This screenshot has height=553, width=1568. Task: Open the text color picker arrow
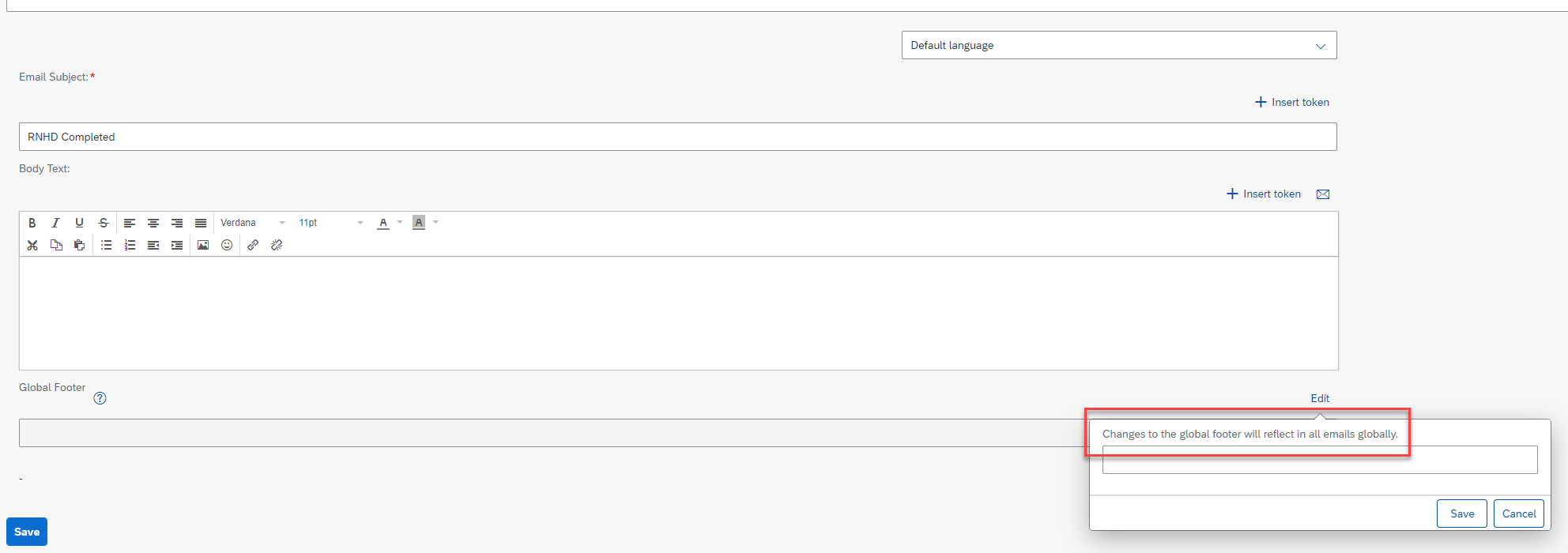pyautogui.click(x=400, y=222)
